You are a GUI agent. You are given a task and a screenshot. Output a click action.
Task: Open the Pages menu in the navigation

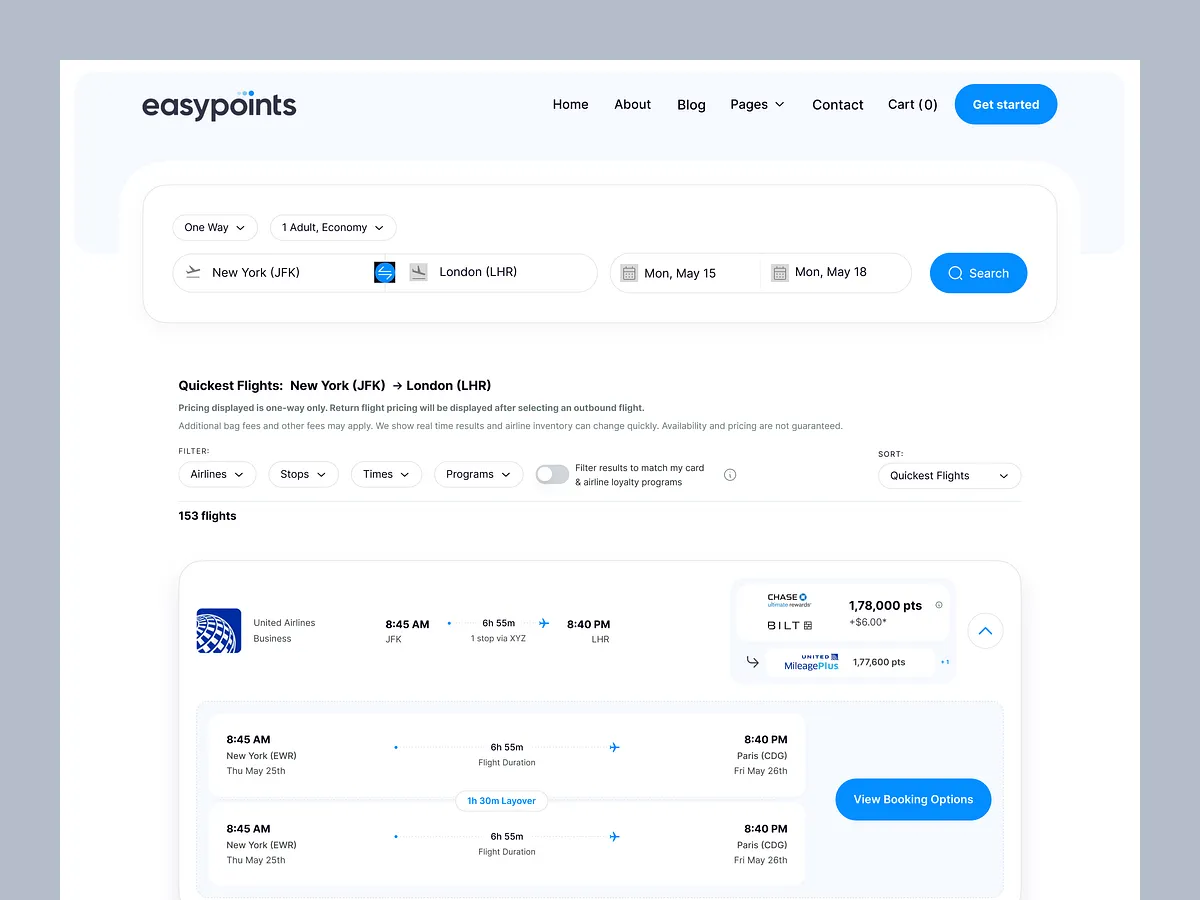(x=757, y=104)
